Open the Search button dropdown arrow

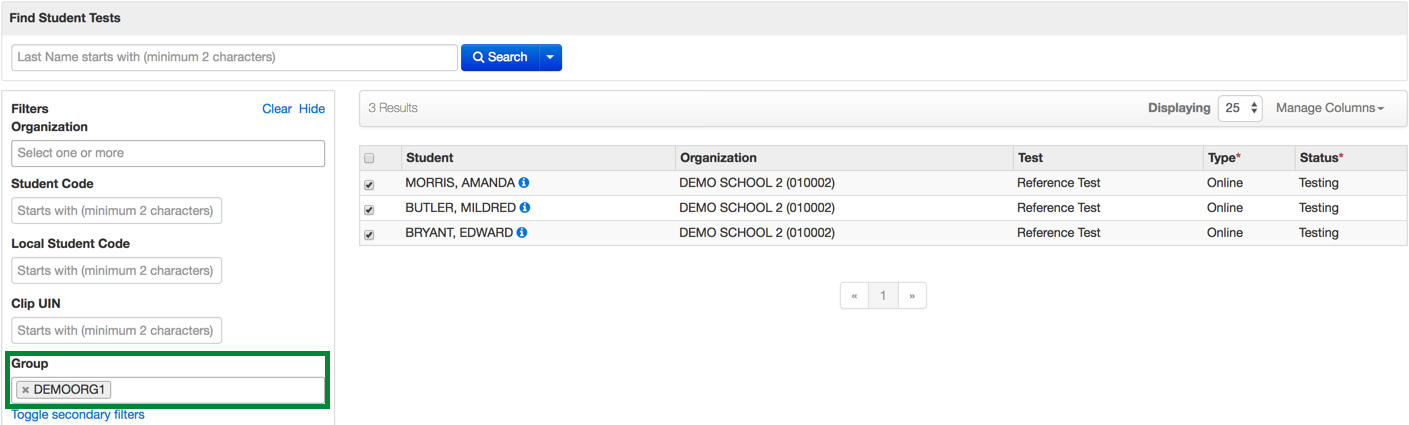click(550, 58)
